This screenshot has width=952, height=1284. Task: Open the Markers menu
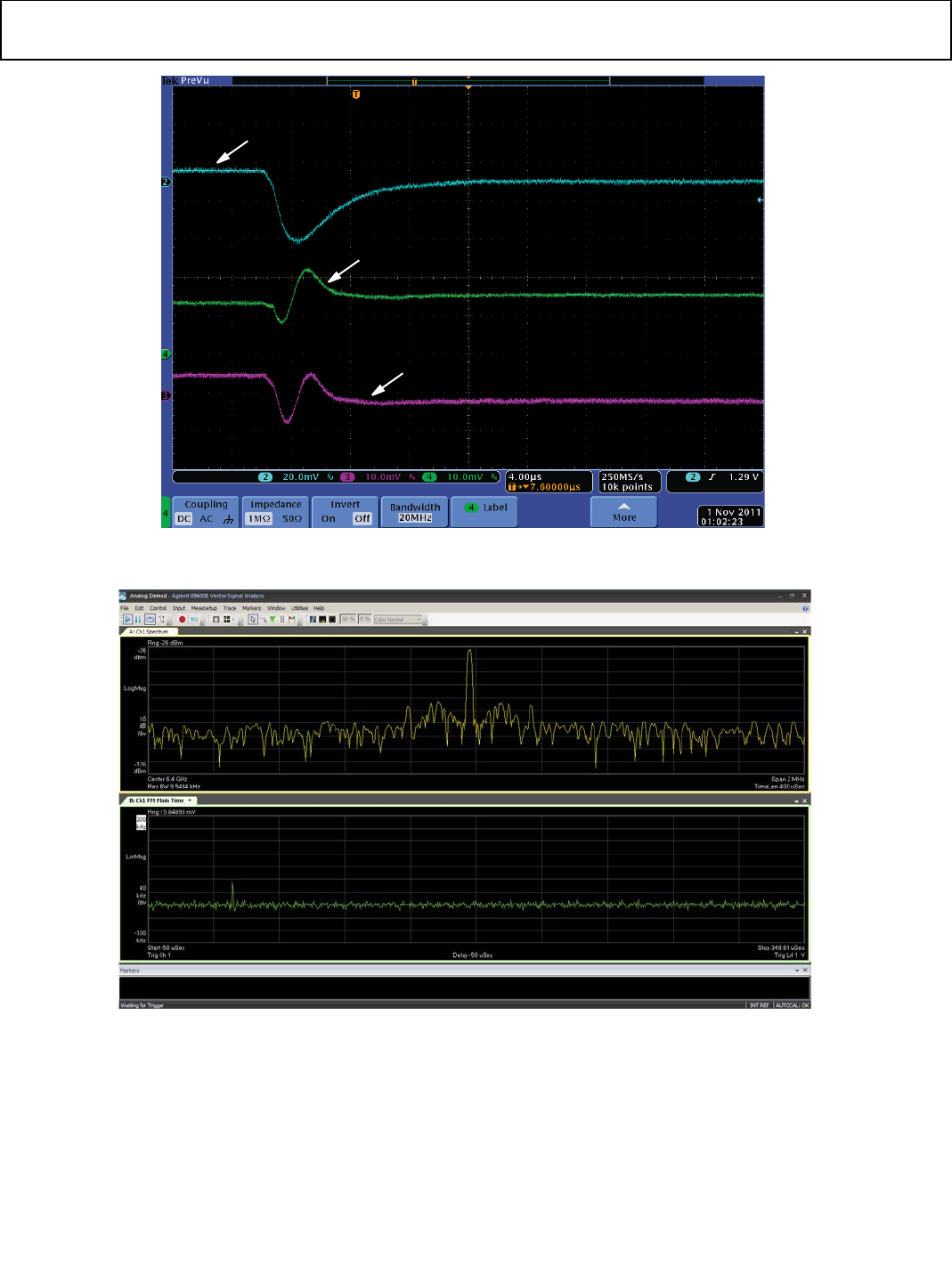click(252, 608)
